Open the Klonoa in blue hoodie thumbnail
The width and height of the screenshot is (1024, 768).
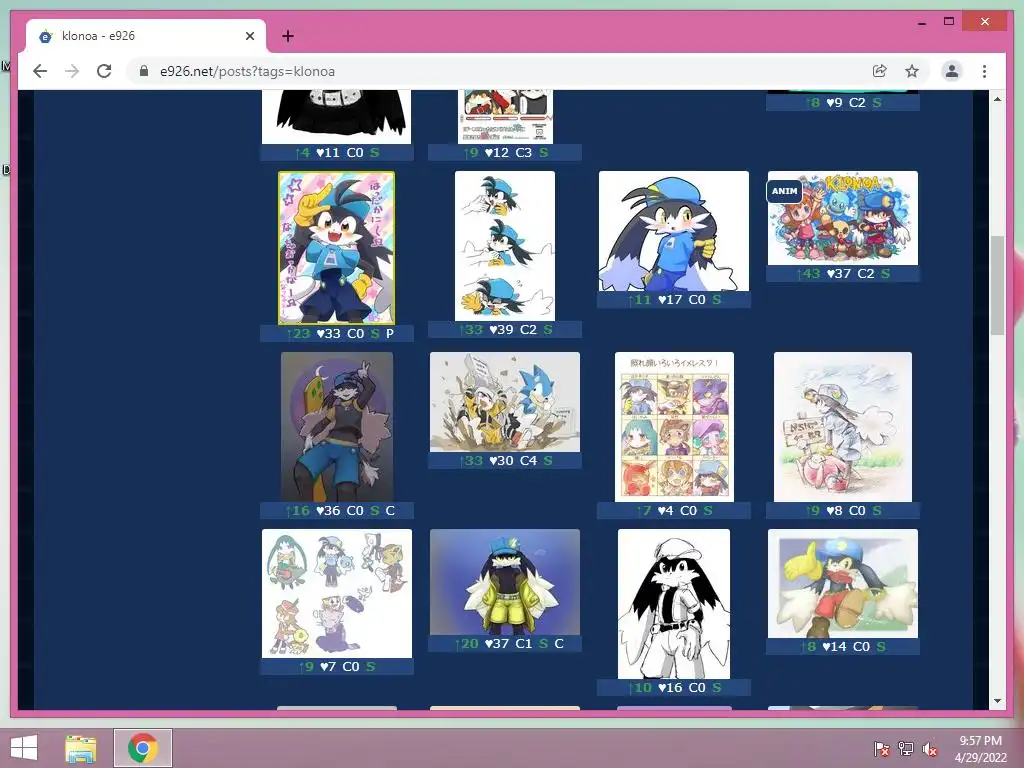click(x=674, y=231)
